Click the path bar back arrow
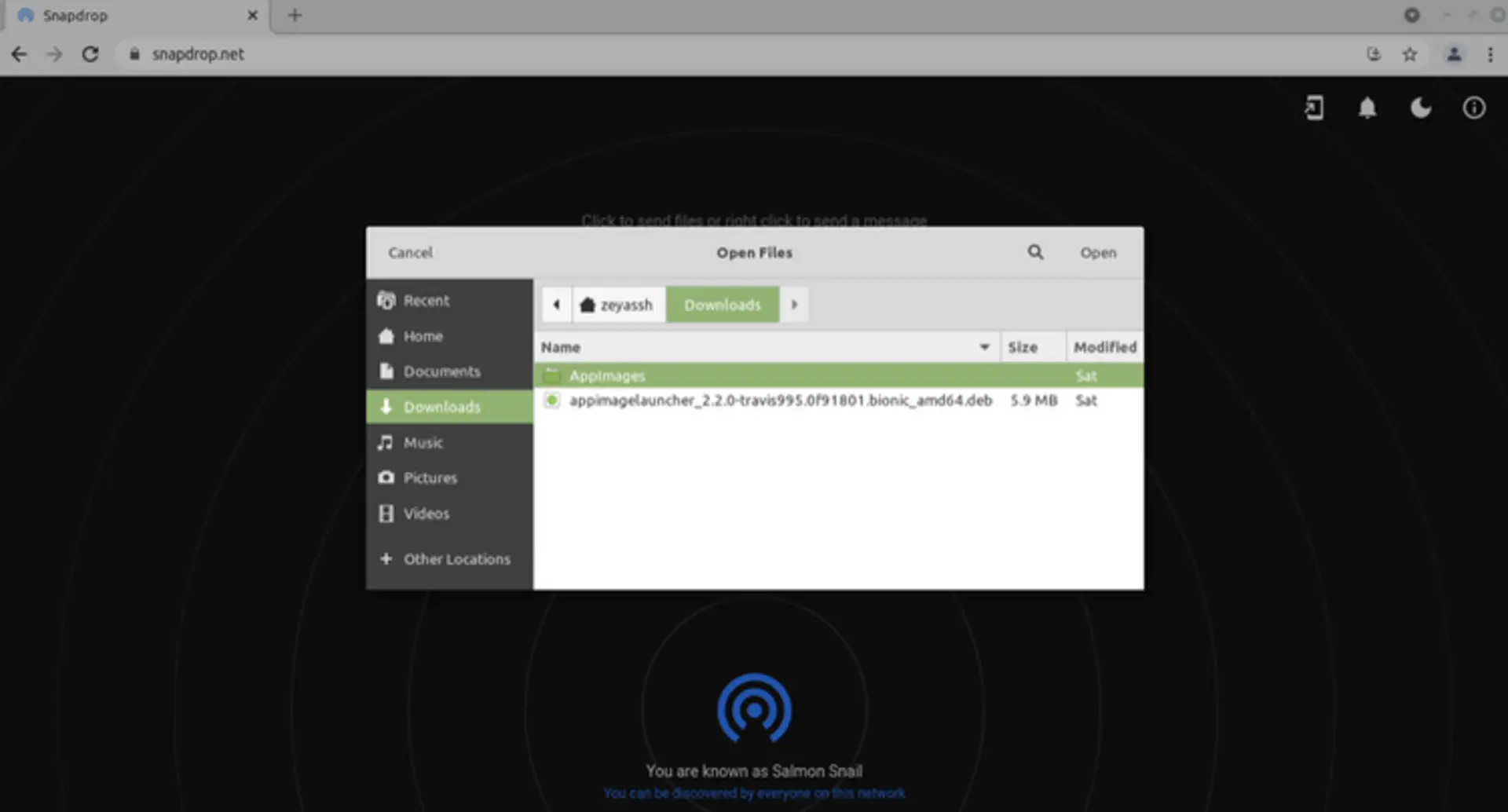 click(557, 305)
